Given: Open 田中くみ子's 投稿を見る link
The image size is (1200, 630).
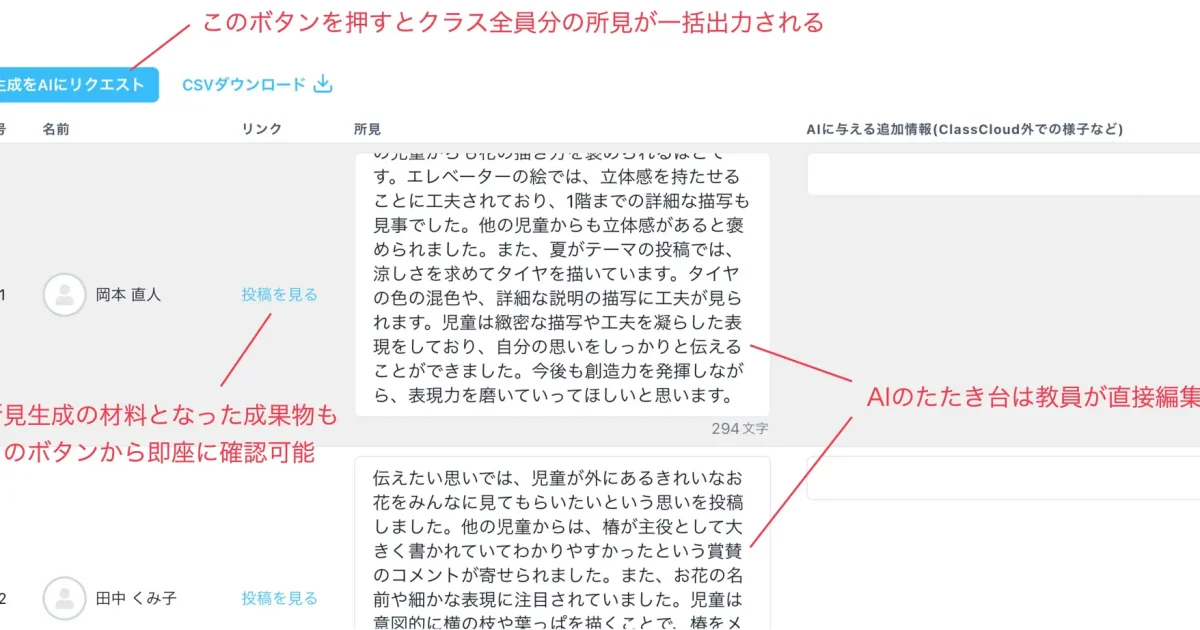Looking at the screenshot, I should point(278,598).
